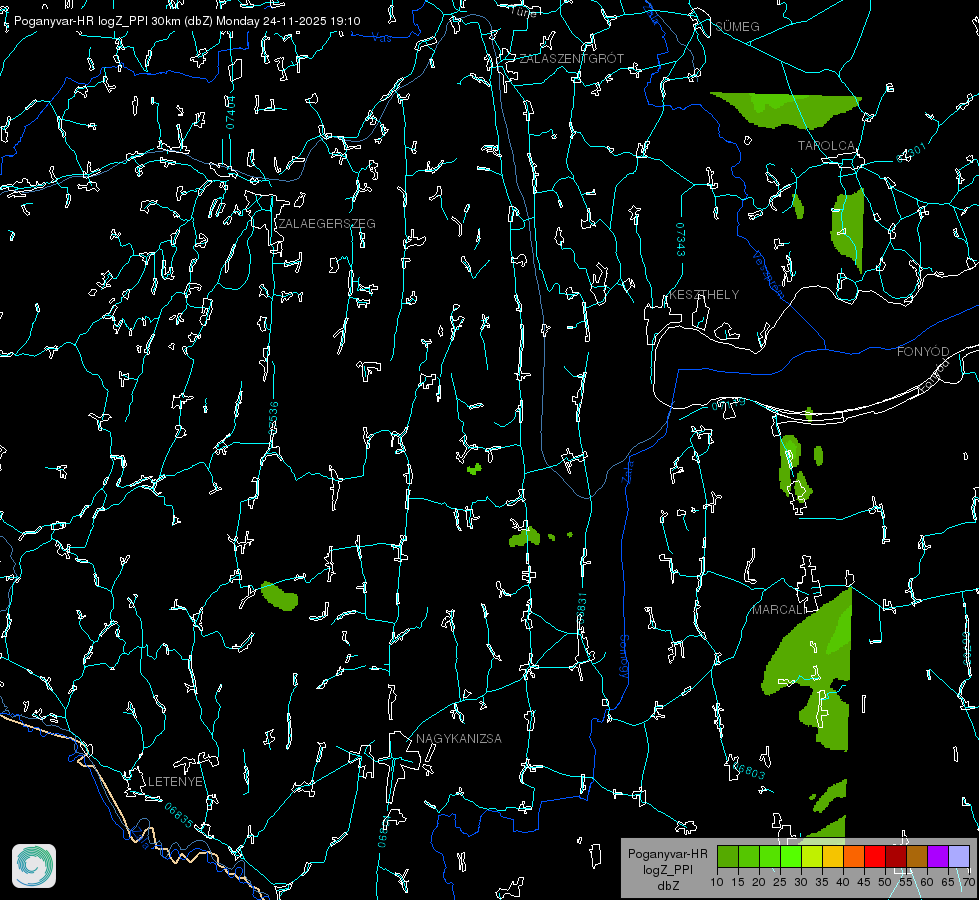Click the 65-70 dBZ lavender swatch

pyautogui.click(x=959, y=857)
